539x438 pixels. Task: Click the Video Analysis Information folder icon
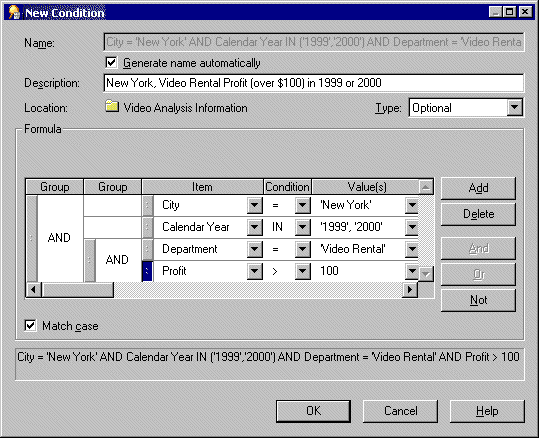coord(112,106)
